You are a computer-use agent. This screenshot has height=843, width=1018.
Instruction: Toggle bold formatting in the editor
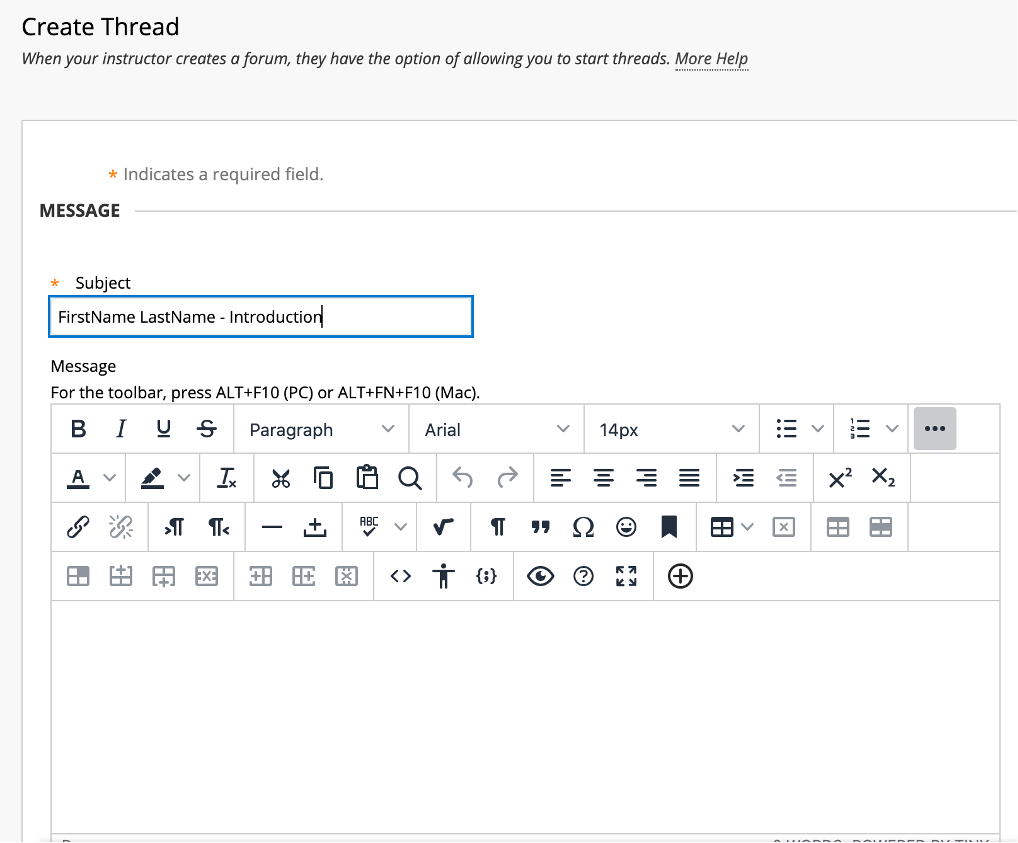pyautogui.click(x=78, y=429)
